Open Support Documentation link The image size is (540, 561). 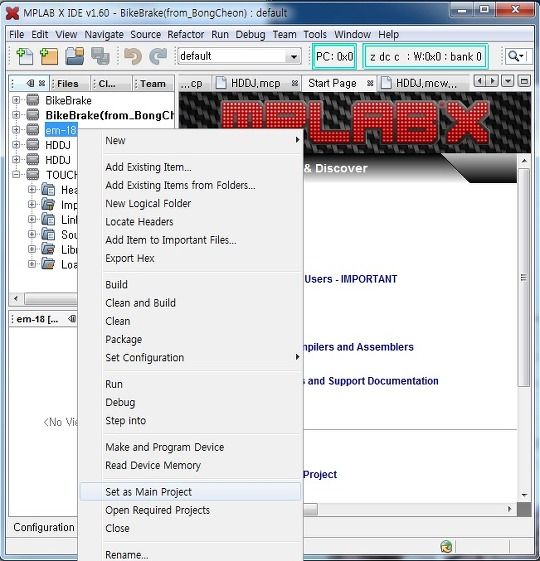[370, 381]
